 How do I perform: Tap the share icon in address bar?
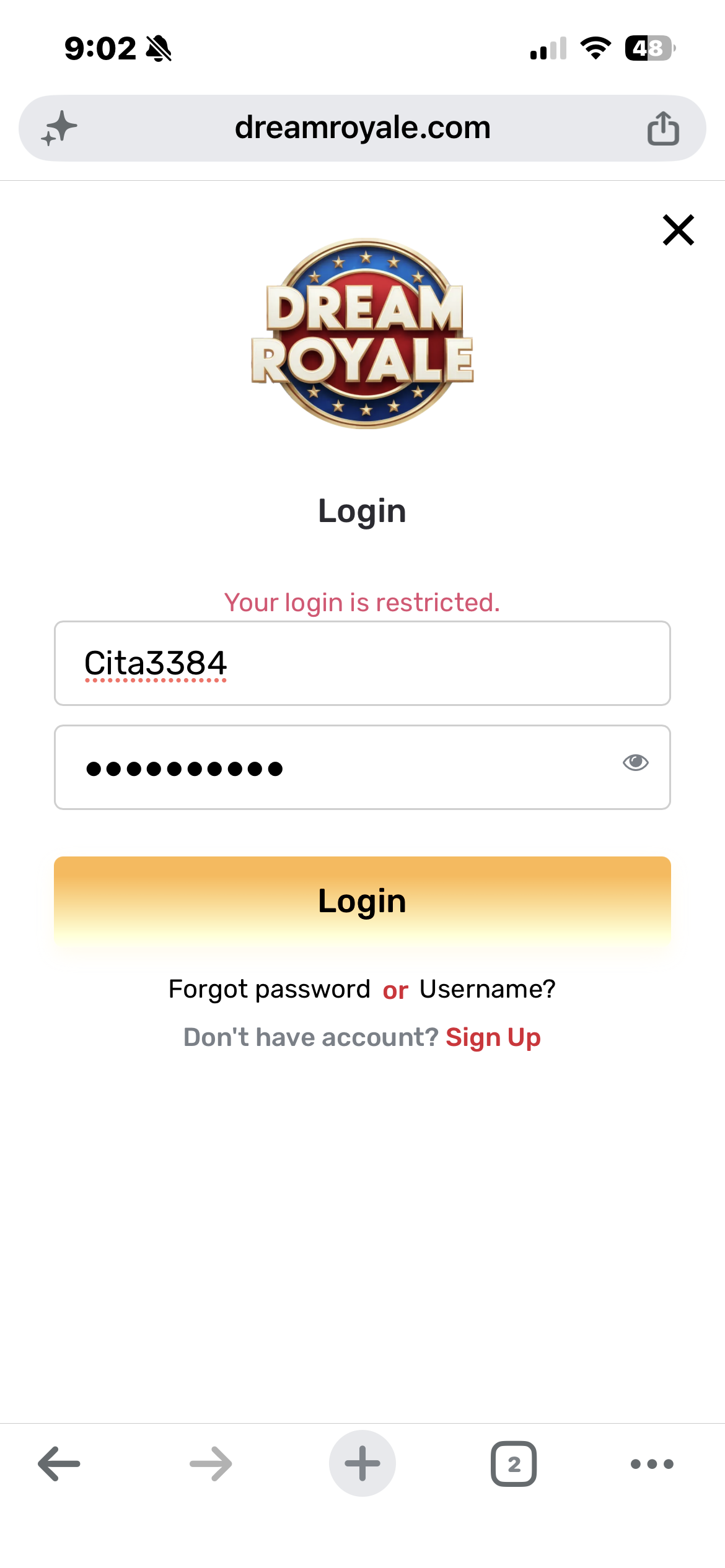663,128
